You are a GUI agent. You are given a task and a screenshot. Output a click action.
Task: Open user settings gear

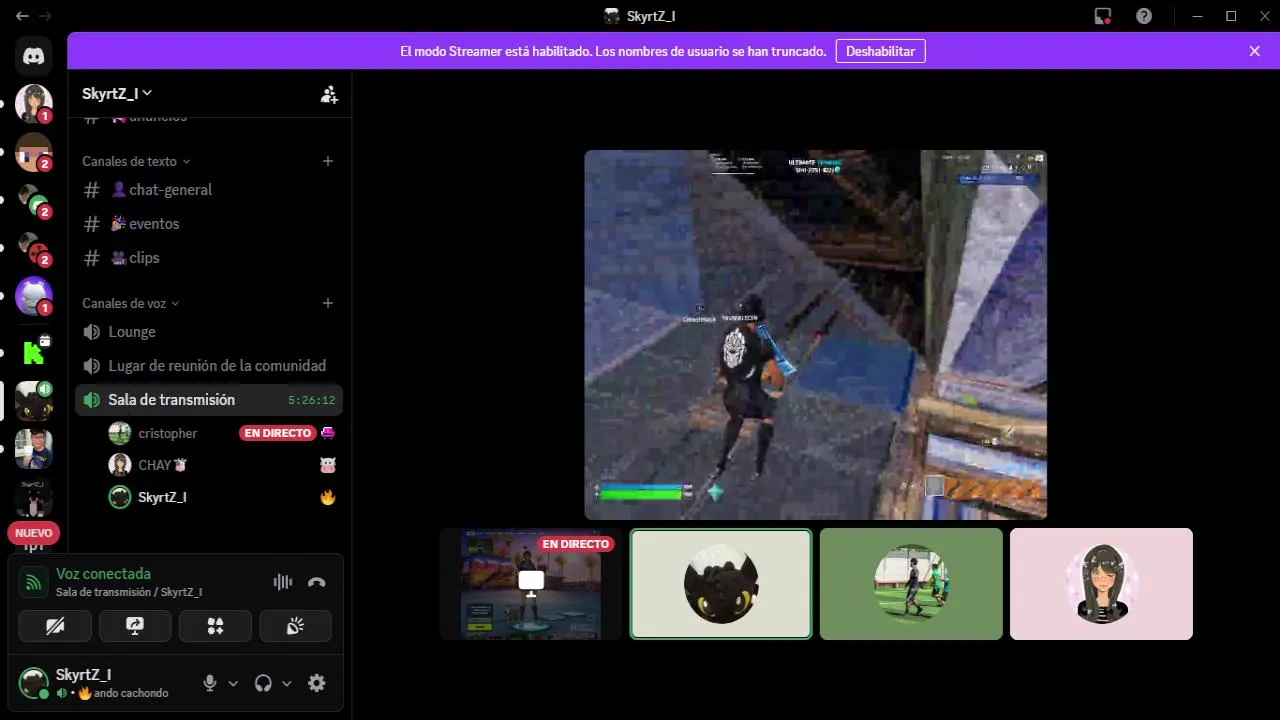317,683
